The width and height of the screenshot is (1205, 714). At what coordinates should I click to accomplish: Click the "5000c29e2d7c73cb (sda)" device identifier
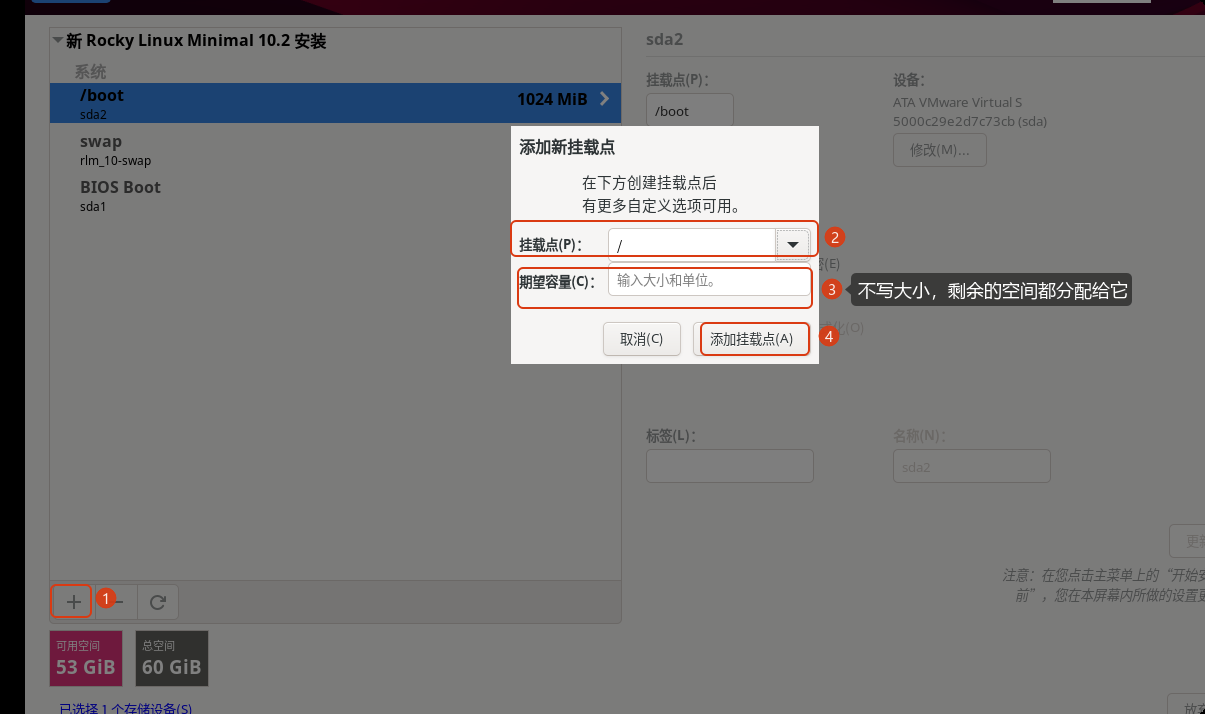pyautogui.click(x=970, y=121)
